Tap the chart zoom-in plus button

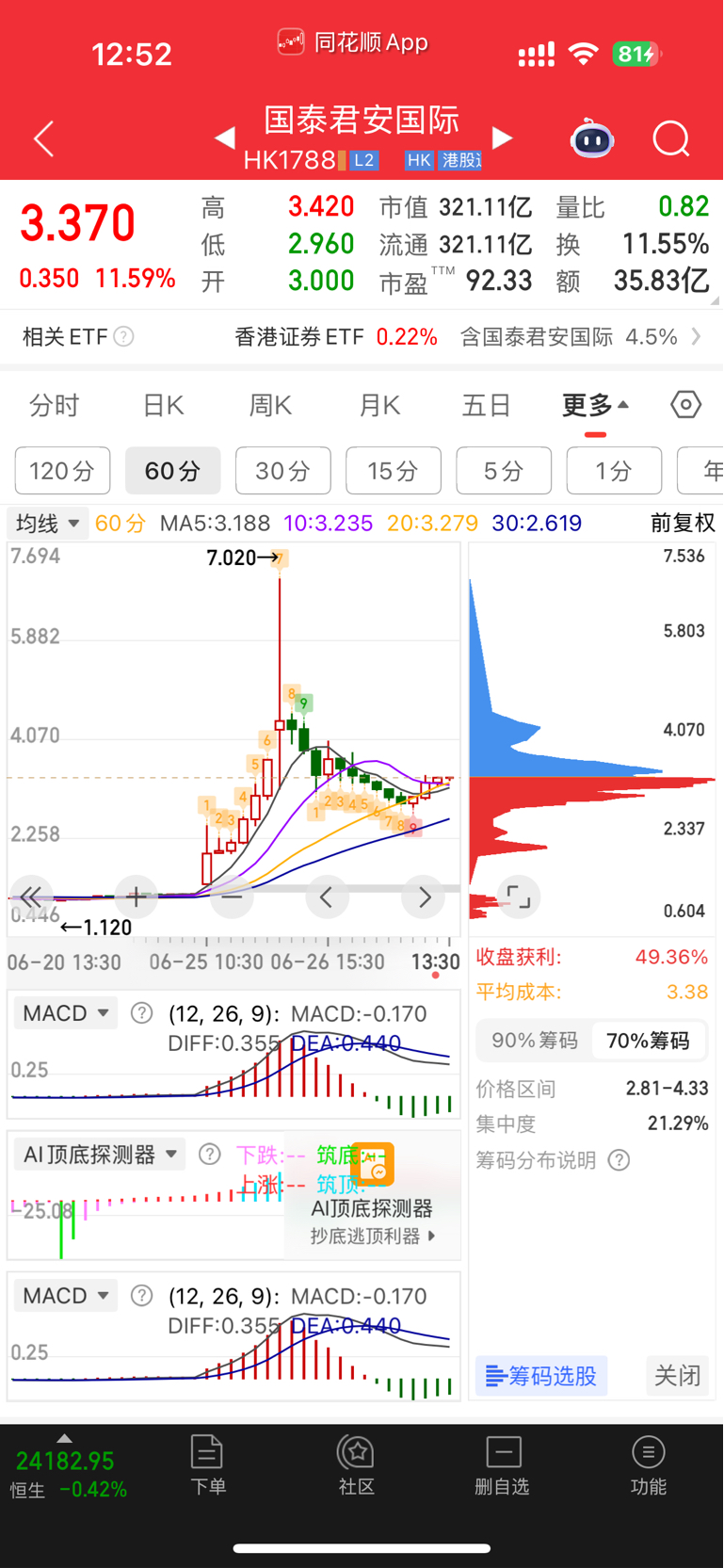(x=137, y=897)
